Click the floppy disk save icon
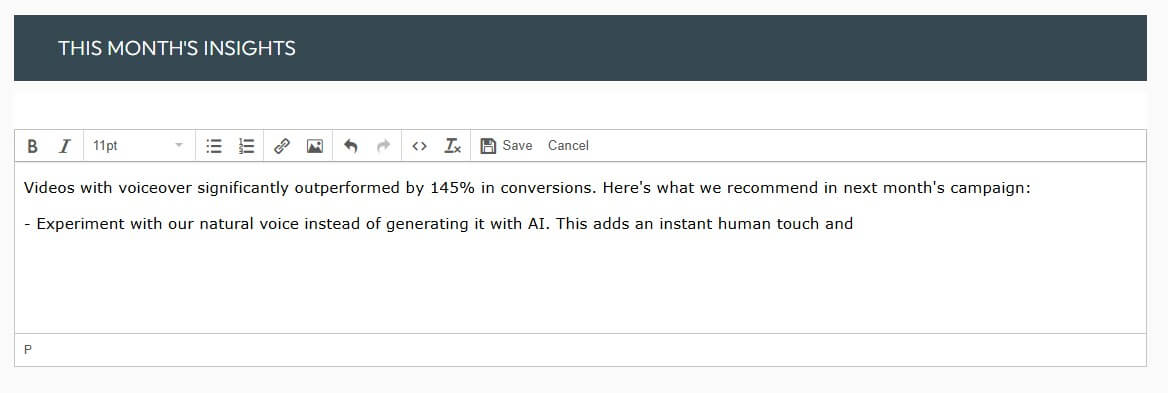The image size is (1168, 393). coord(488,146)
